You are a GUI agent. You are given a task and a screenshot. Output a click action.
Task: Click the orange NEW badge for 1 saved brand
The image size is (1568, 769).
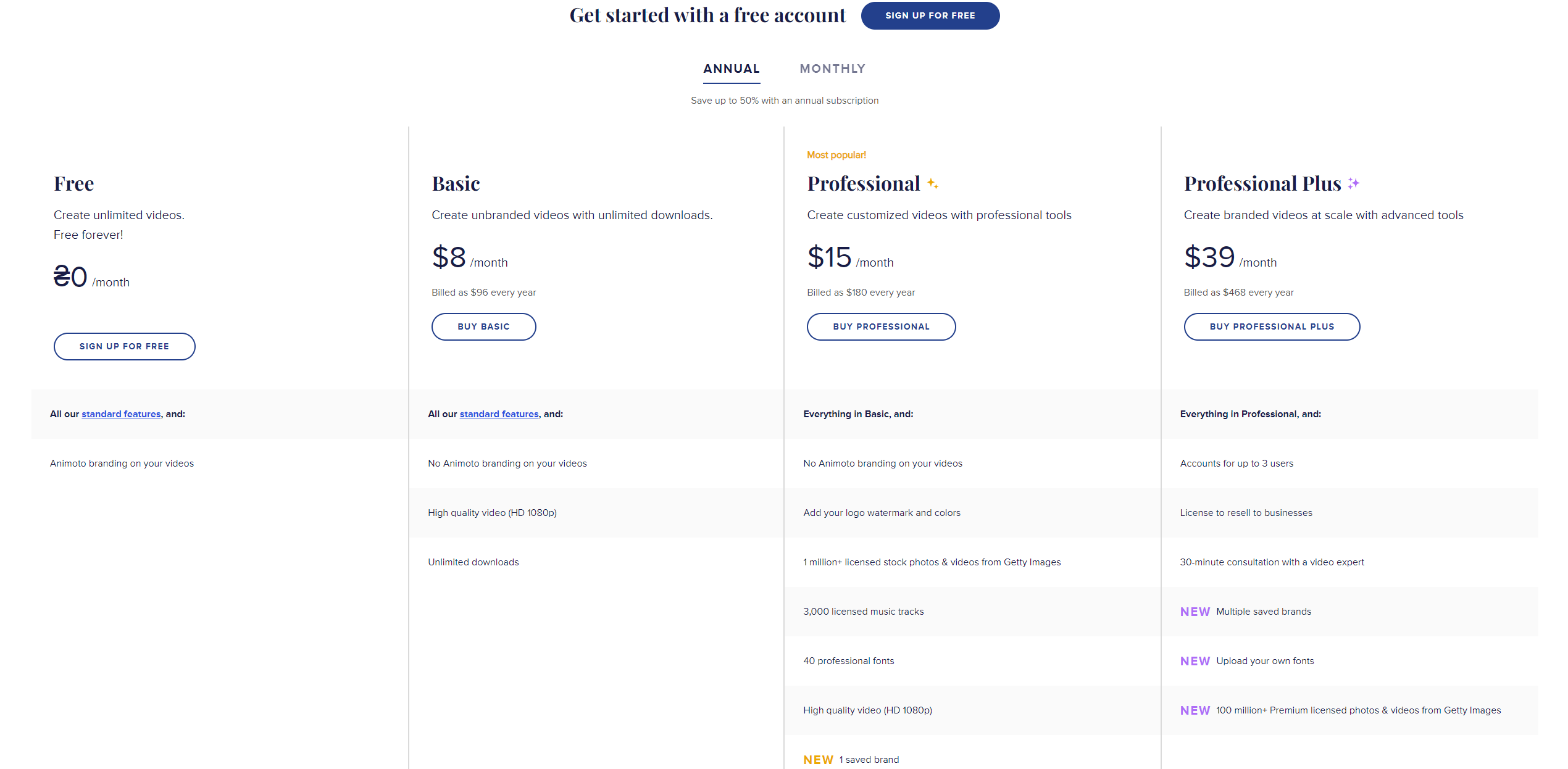(x=819, y=760)
